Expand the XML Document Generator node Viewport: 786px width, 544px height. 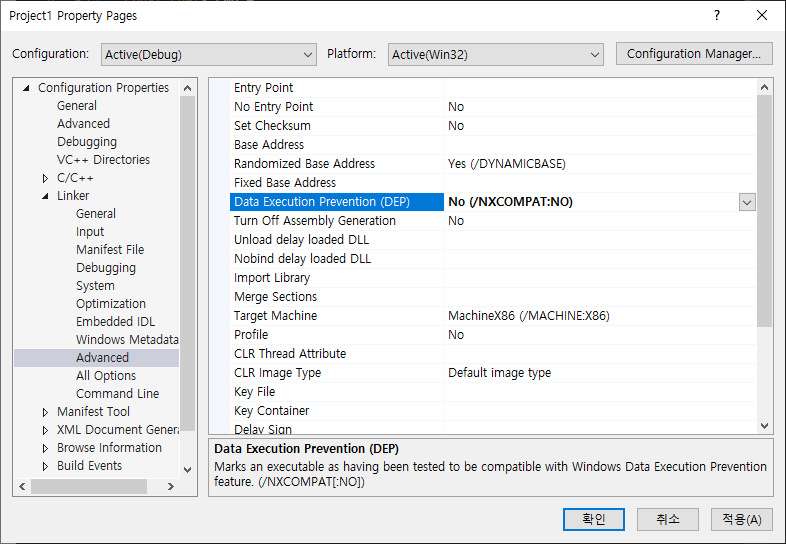[45, 430]
